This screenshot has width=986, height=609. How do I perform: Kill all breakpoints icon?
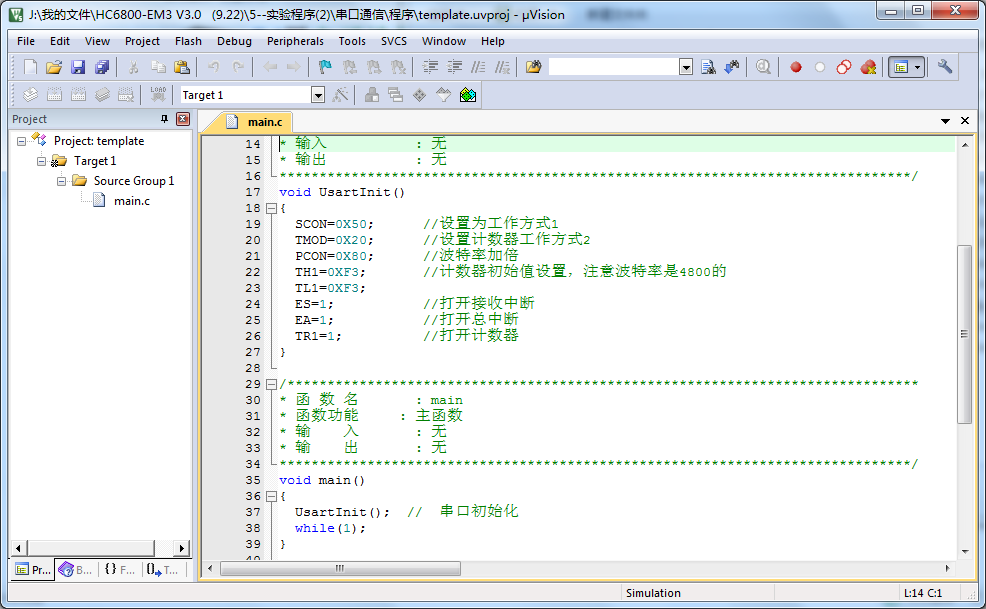(868, 67)
